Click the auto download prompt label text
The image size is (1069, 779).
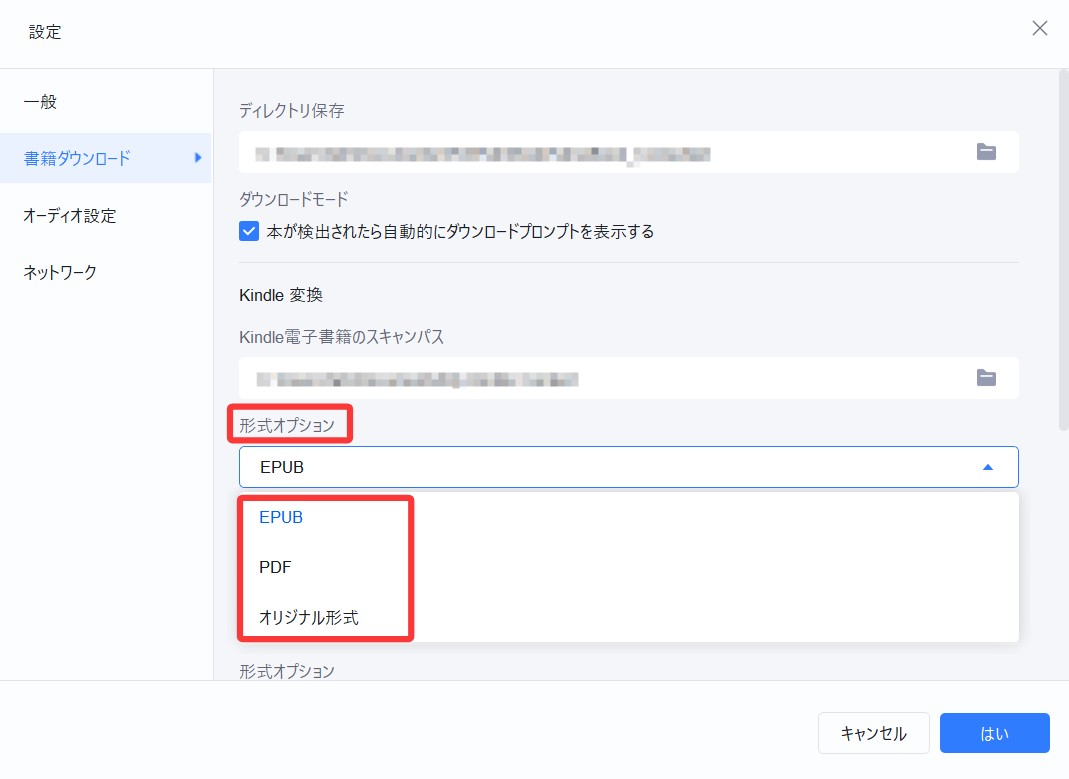pyautogui.click(x=460, y=232)
